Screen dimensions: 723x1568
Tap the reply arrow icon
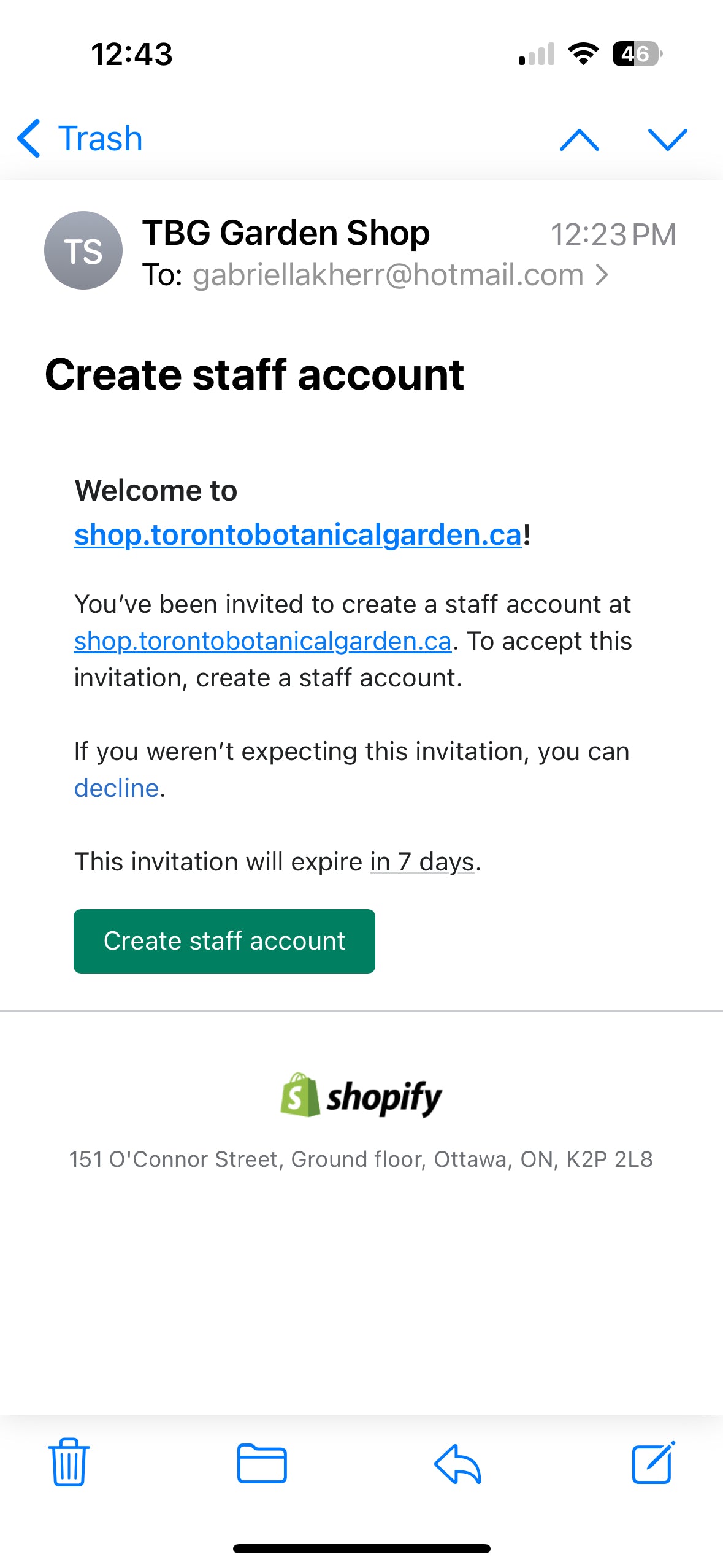coord(457,1463)
